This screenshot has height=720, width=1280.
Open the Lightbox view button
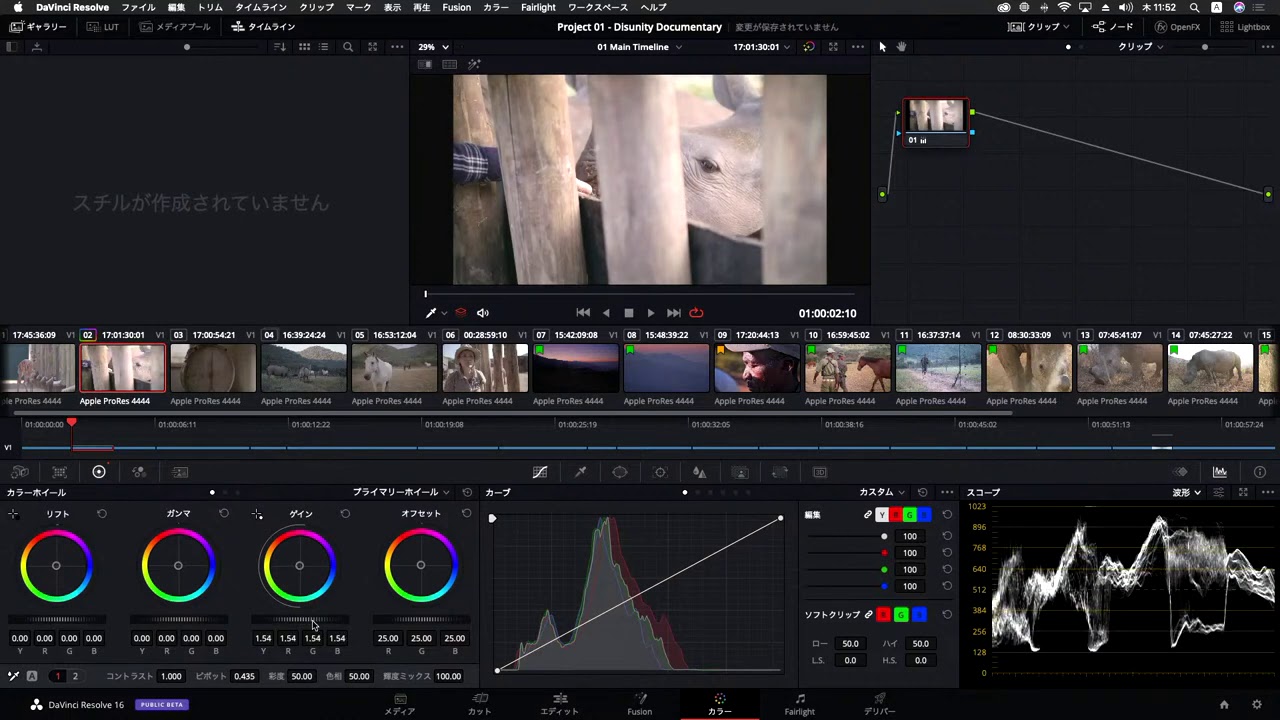coord(1246,27)
